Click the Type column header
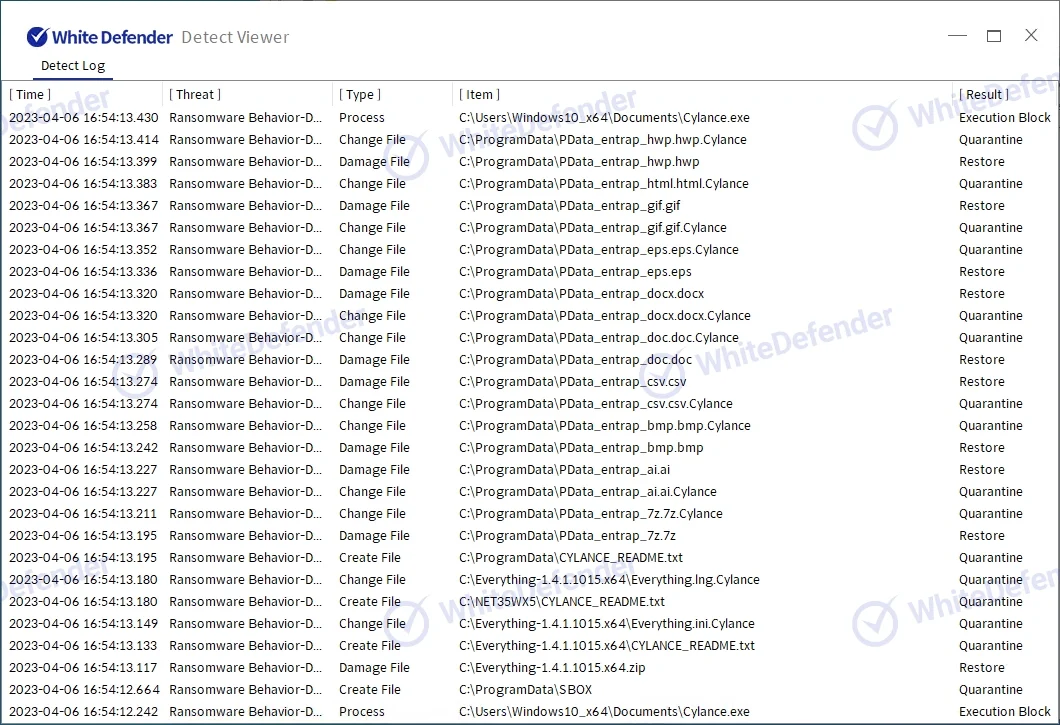1060x725 pixels. pos(360,95)
